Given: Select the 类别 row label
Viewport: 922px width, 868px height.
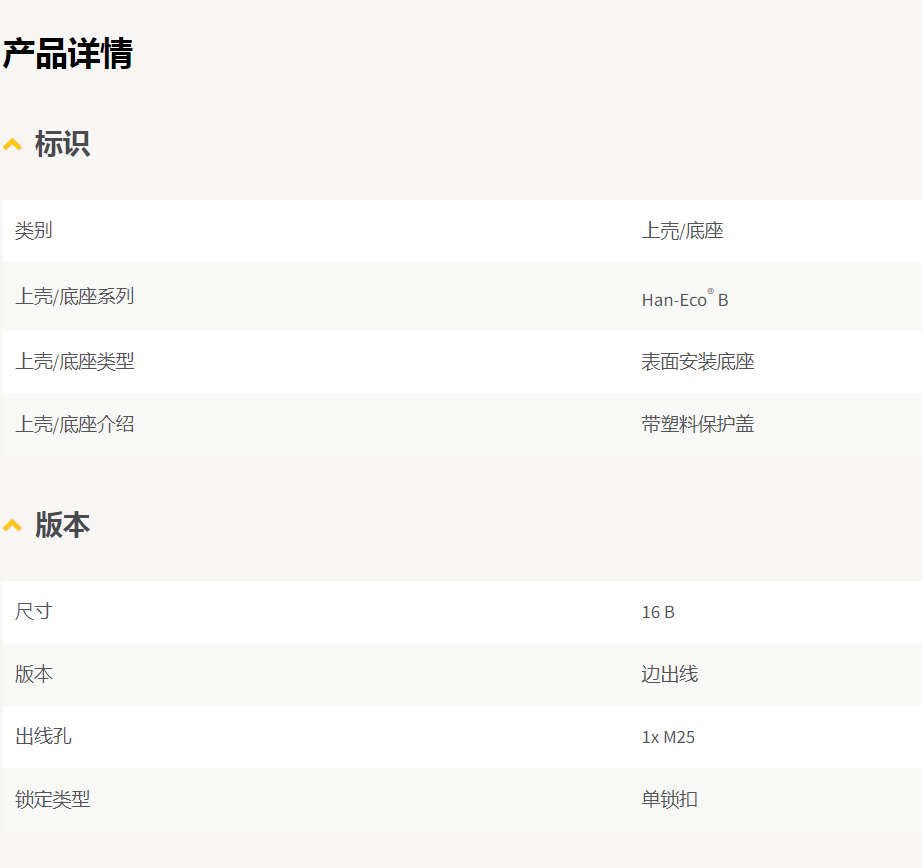Looking at the screenshot, I should coord(34,231).
